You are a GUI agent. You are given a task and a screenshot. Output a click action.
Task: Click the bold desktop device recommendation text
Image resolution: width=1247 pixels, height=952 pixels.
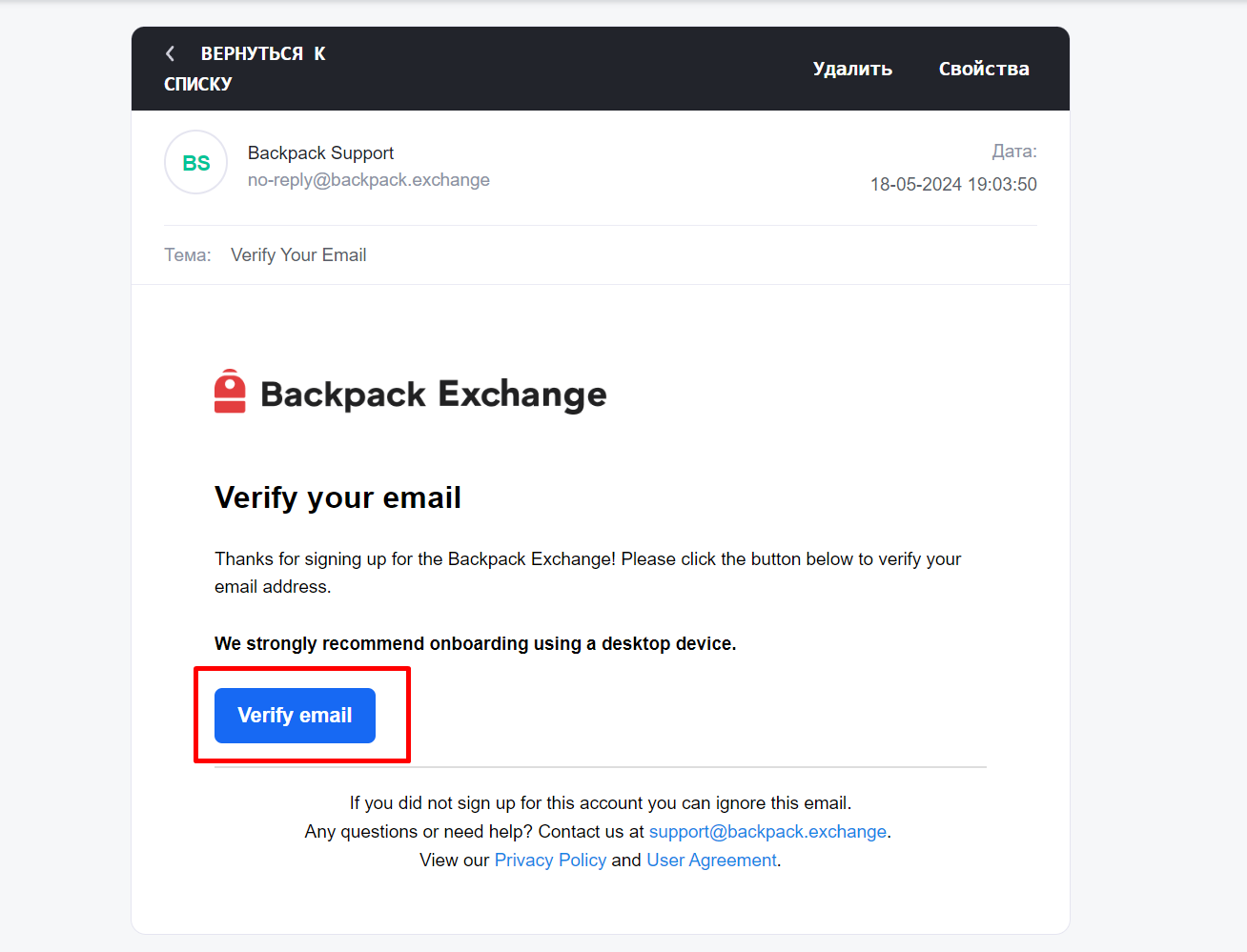475,643
